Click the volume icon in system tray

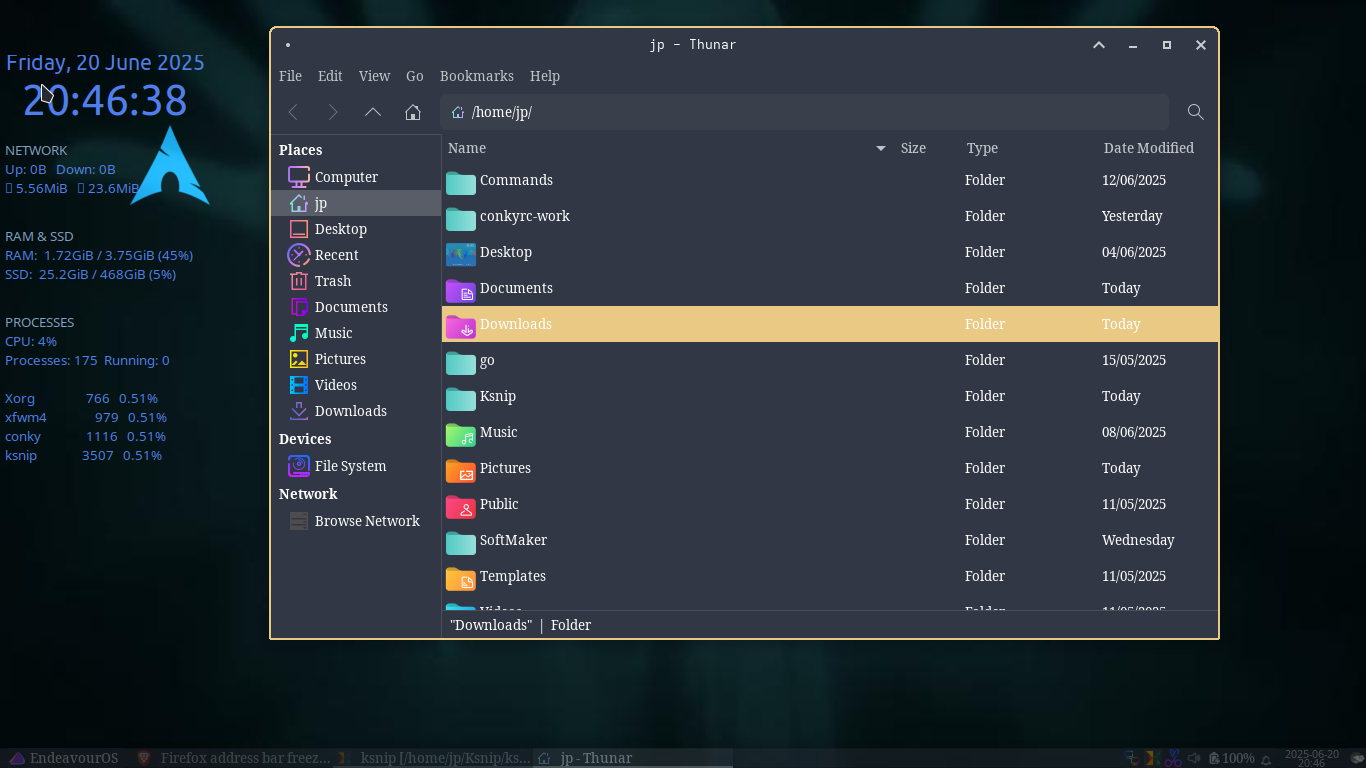tap(1193, 758)
